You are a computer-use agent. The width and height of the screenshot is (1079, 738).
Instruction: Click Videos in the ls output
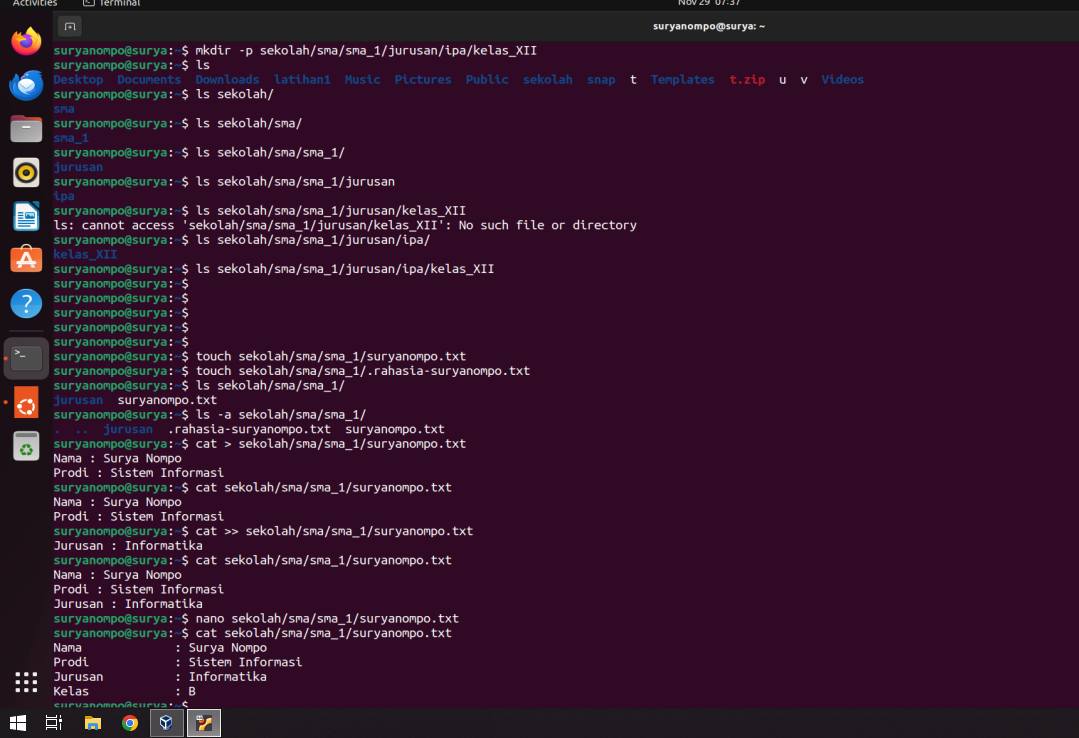842,79
